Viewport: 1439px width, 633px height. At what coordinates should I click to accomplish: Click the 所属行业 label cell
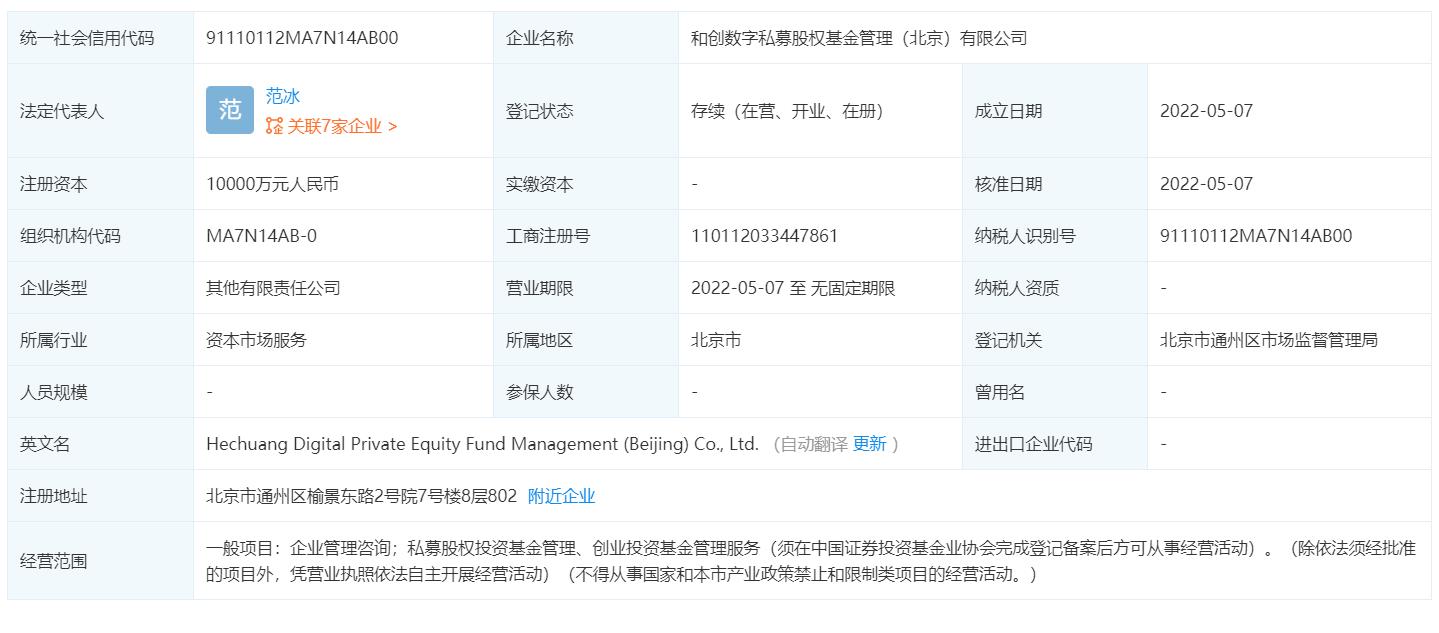click(x=101, y=340)
